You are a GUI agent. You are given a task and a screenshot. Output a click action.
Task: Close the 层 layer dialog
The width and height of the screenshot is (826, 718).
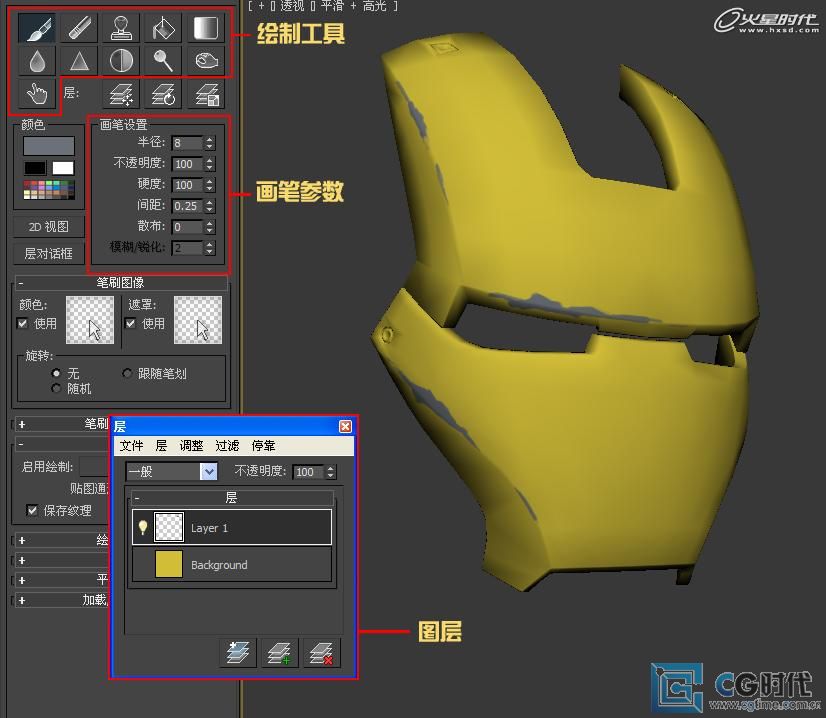pyautogui.click(x=345, y=426)
